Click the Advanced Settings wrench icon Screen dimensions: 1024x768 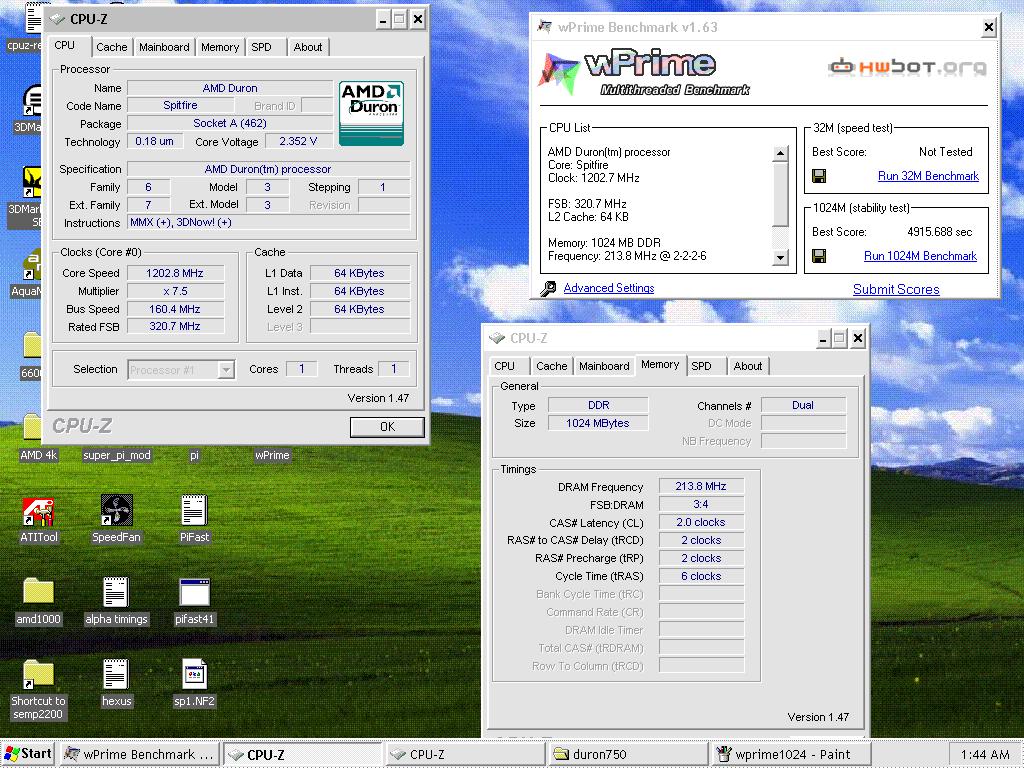pyautogui.click(x=549, y=288)
